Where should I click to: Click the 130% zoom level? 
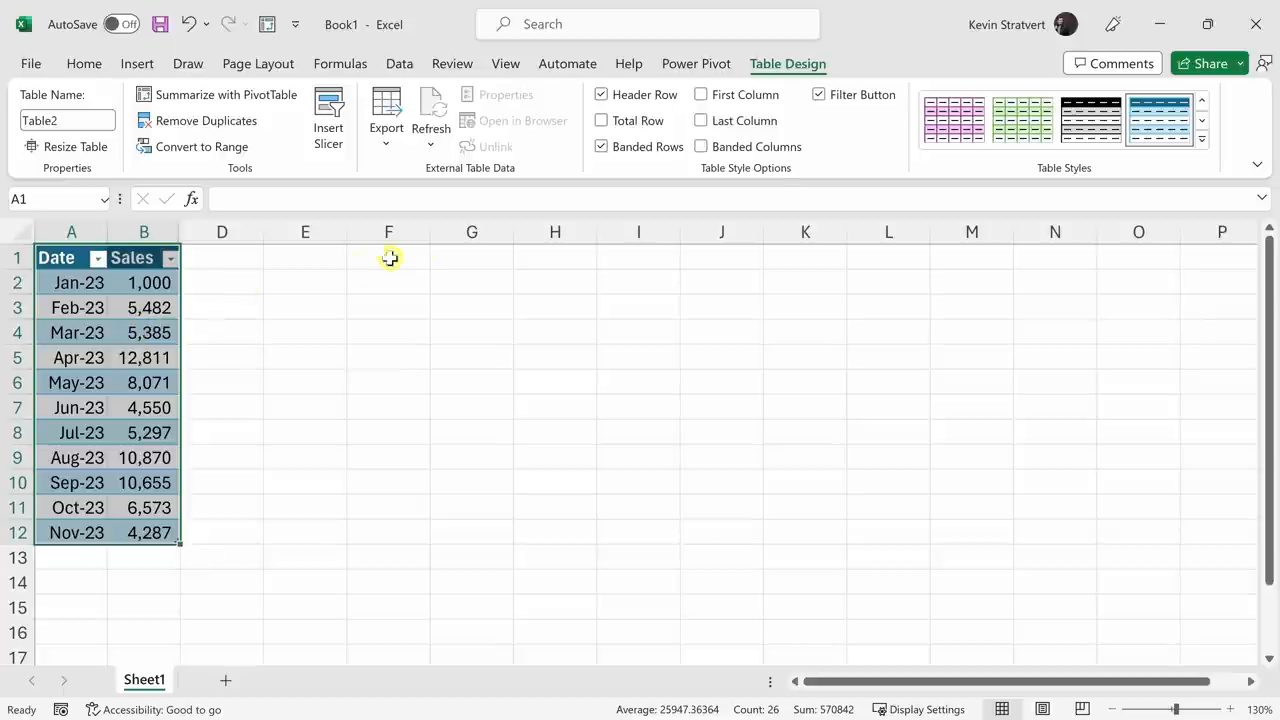pyautogui.click(x=1259, y=709)
